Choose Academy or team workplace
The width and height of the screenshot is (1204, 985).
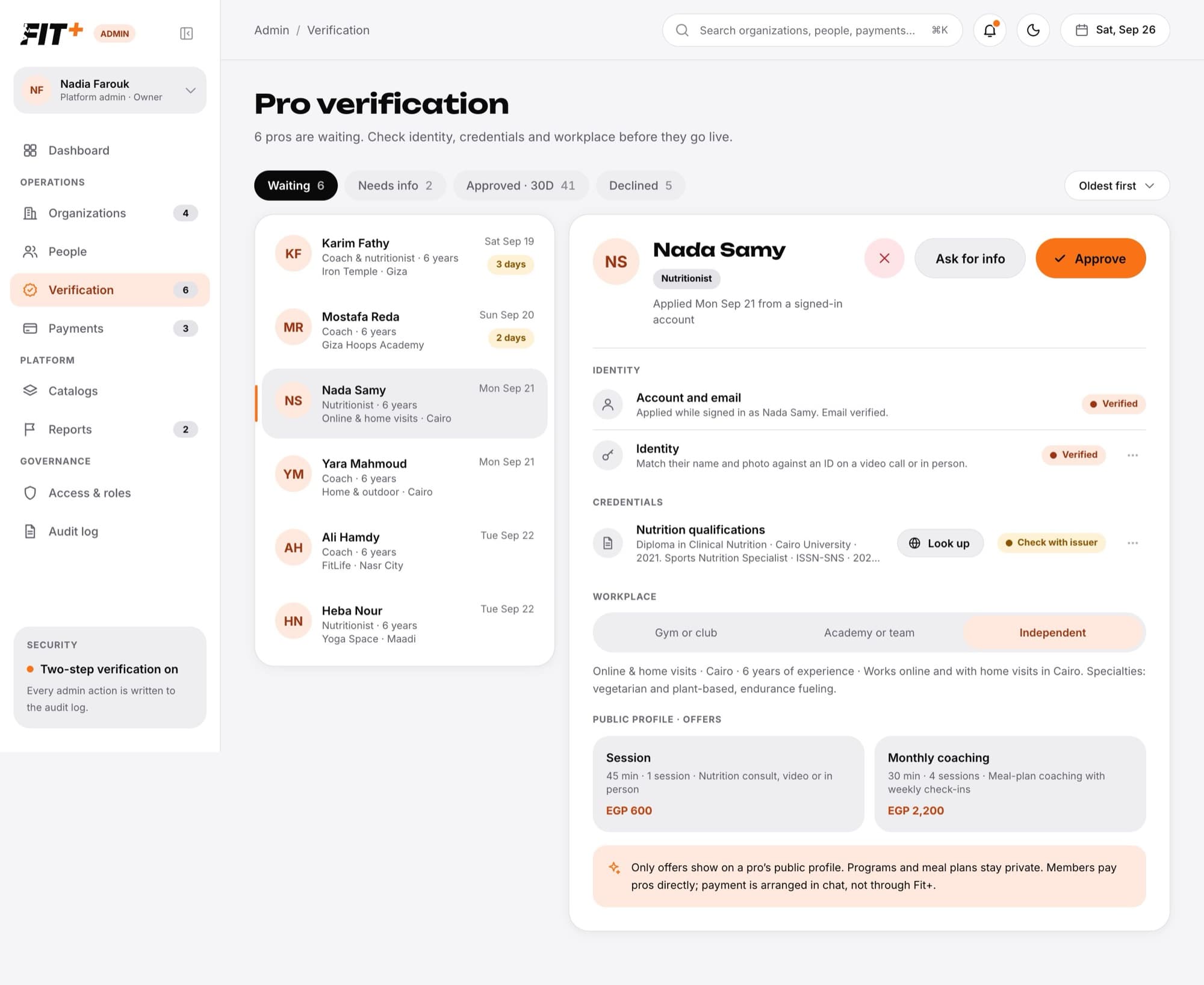click(869, 632)
